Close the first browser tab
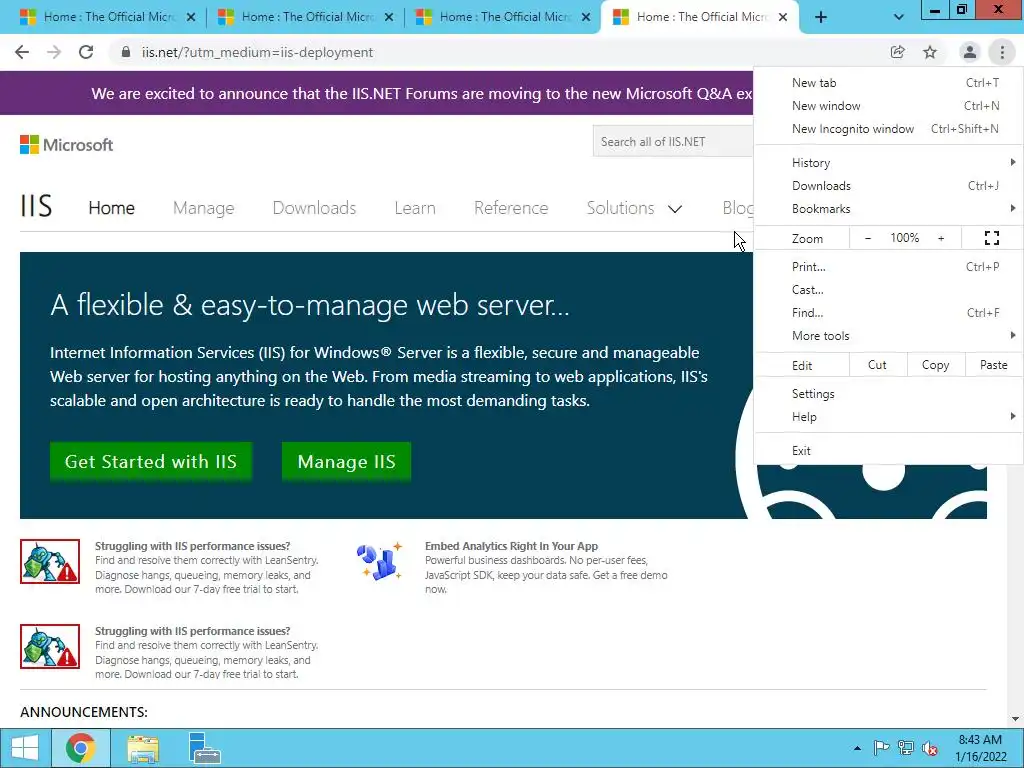 [x=191, y=18]
